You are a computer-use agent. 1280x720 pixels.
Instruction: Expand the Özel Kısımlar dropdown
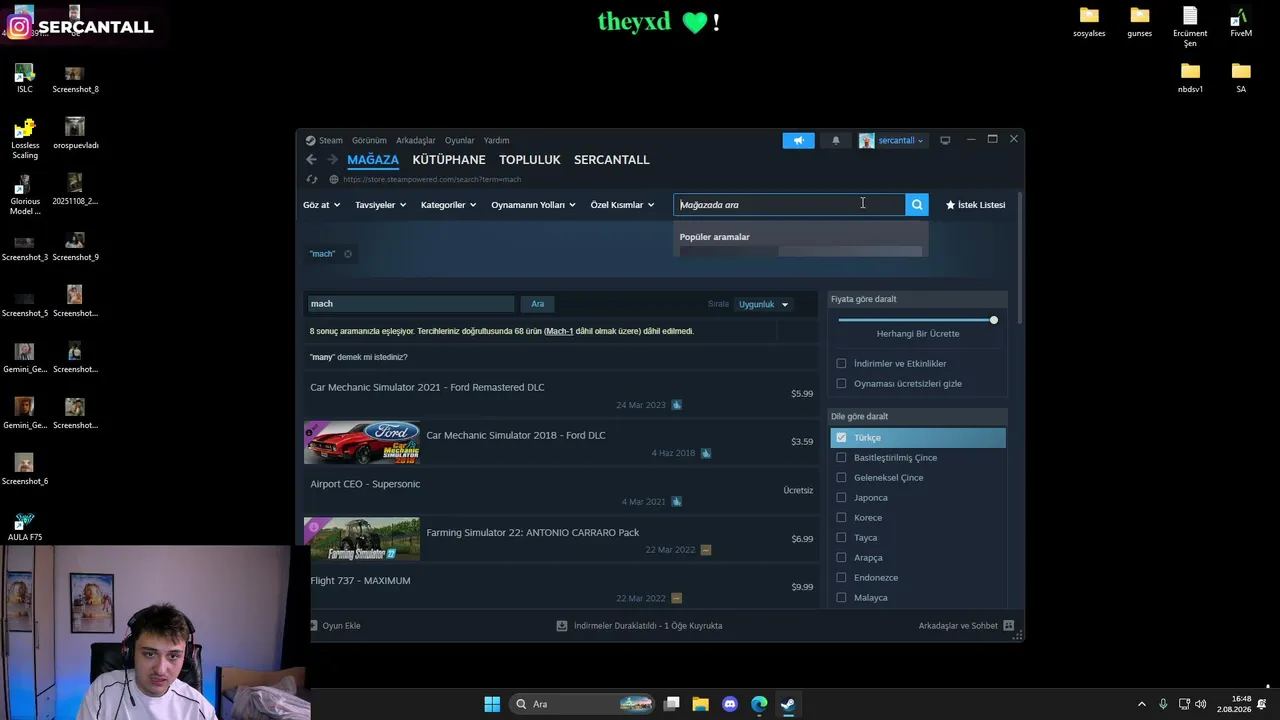pyautogui.click(x=623, y=205)
